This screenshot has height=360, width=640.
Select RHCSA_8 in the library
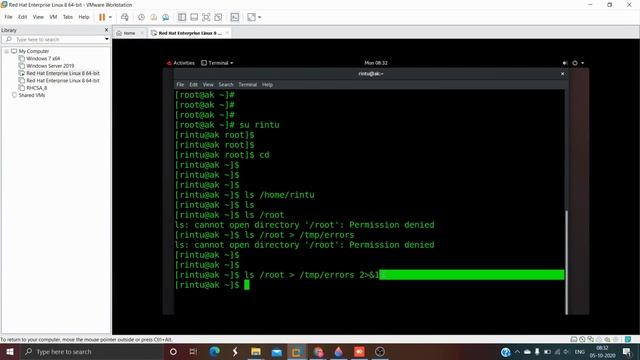[36, 88]
